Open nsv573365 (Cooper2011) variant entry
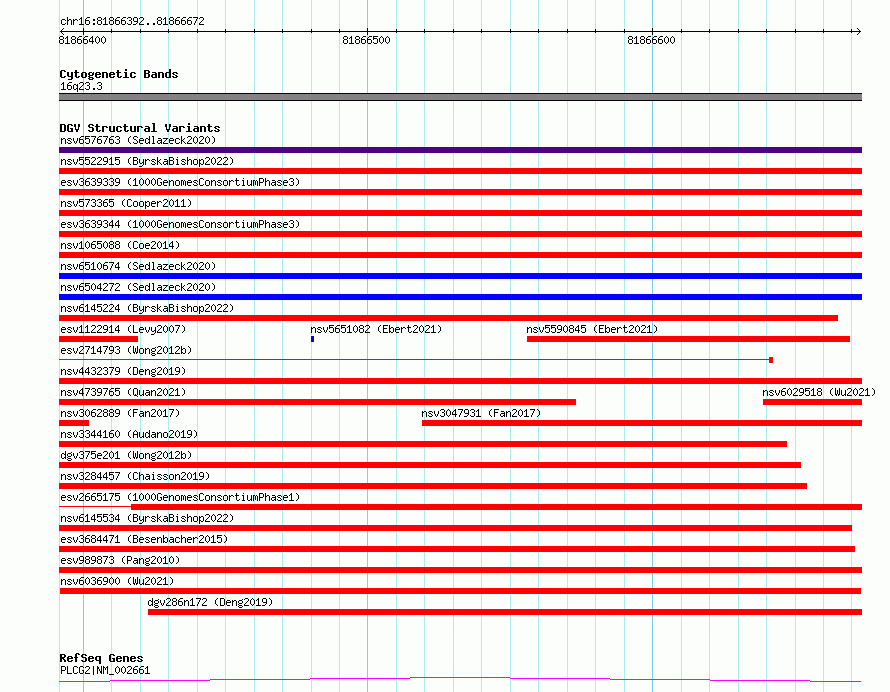 tap(126, 203)
